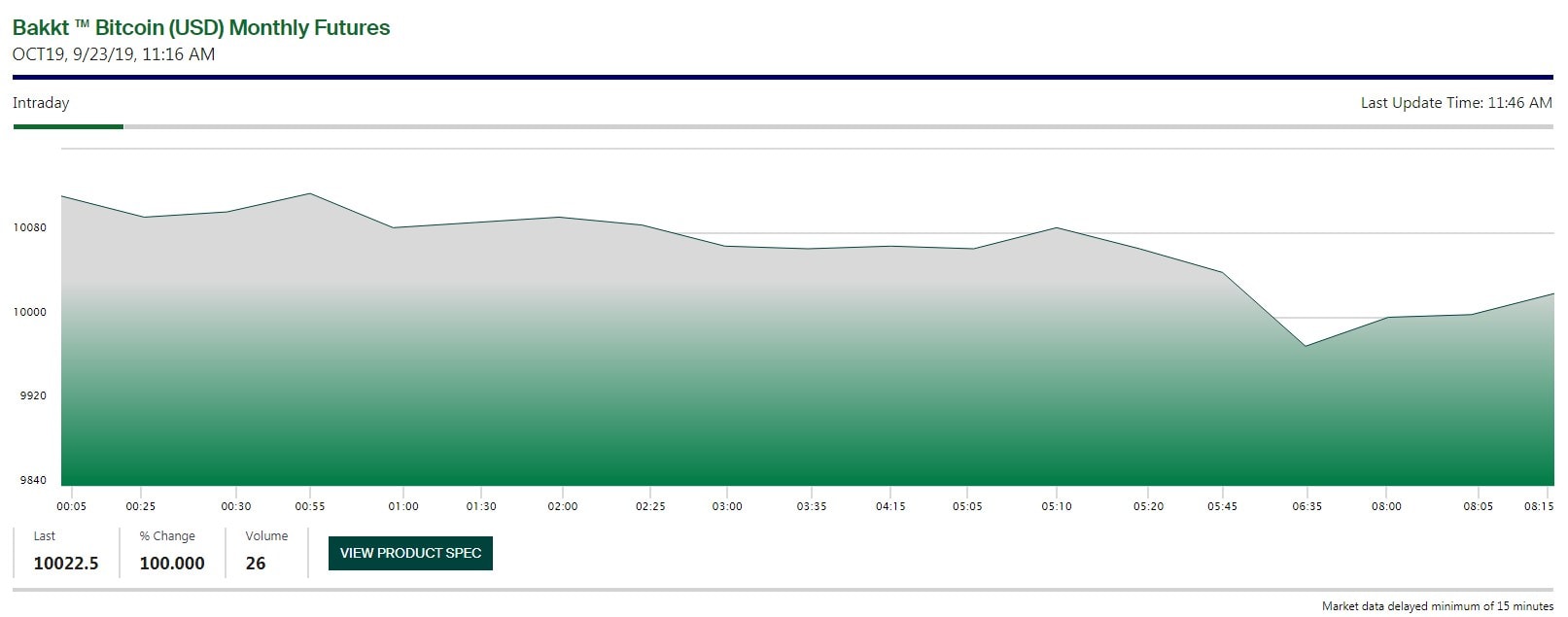Click the % Change value 100.000
This screenshot has width=1568, height=617.
172,564
